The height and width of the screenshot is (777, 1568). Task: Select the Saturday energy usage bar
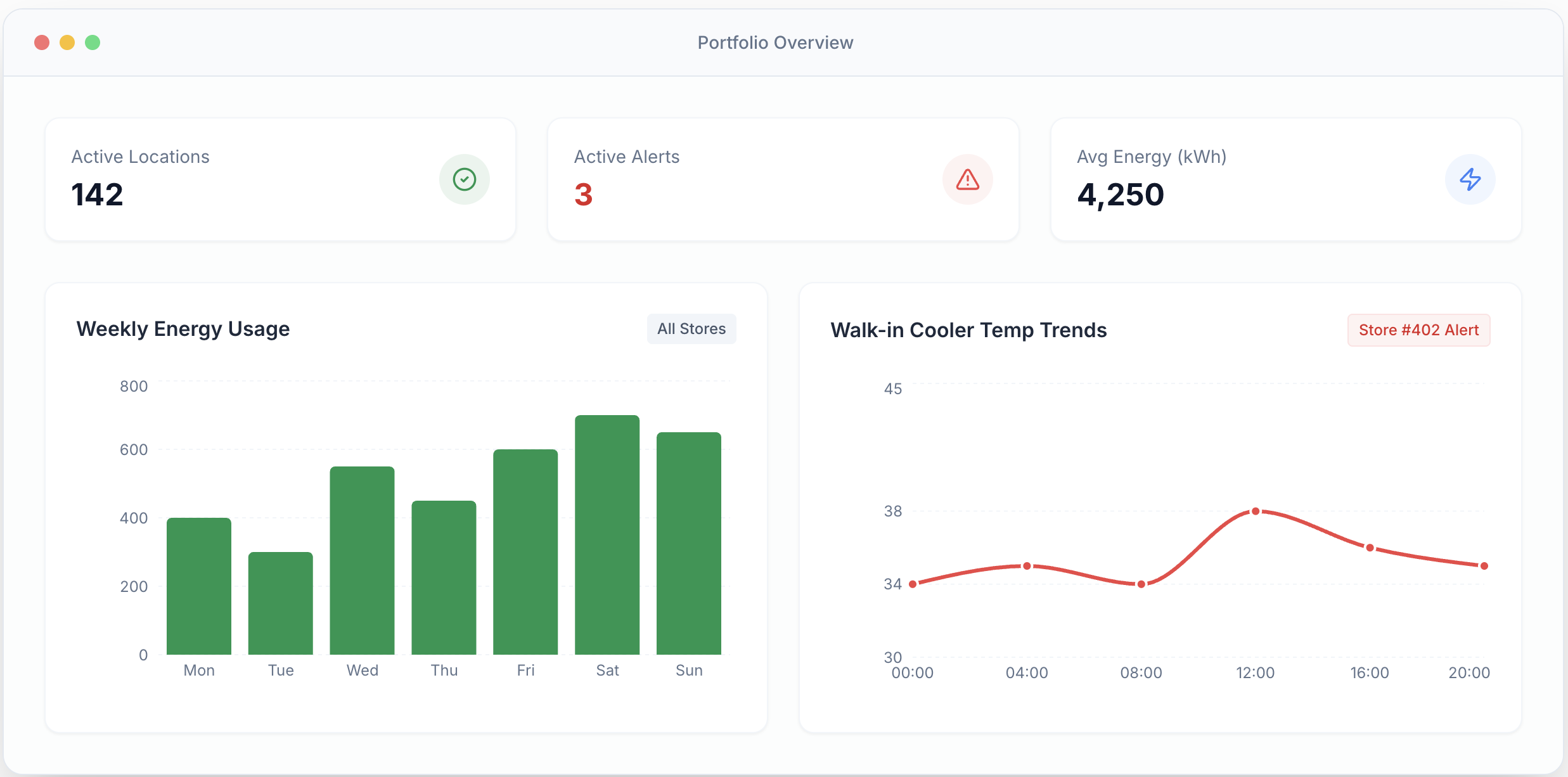click(607, 535)
